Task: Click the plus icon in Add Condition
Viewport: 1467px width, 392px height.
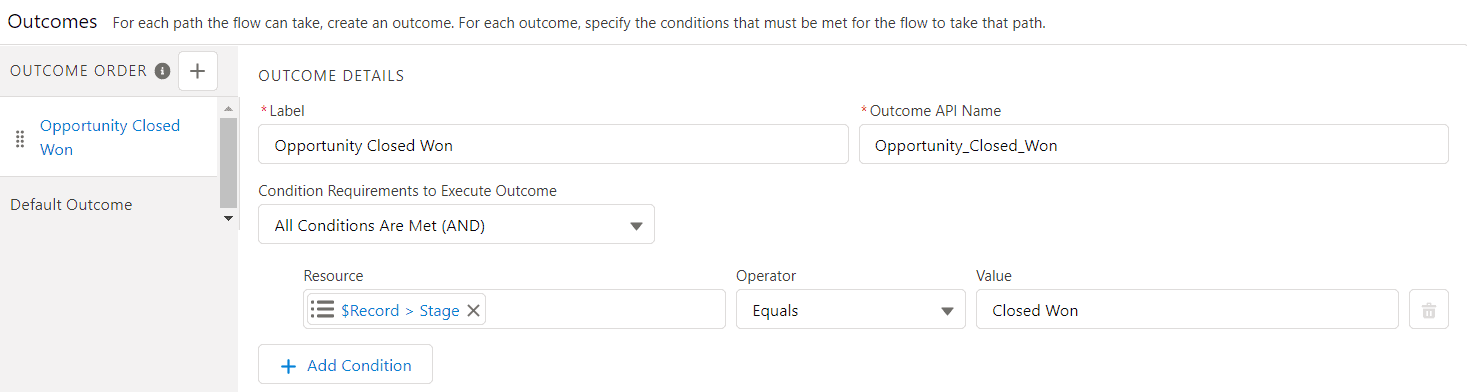Action: [x=289, y=366]
